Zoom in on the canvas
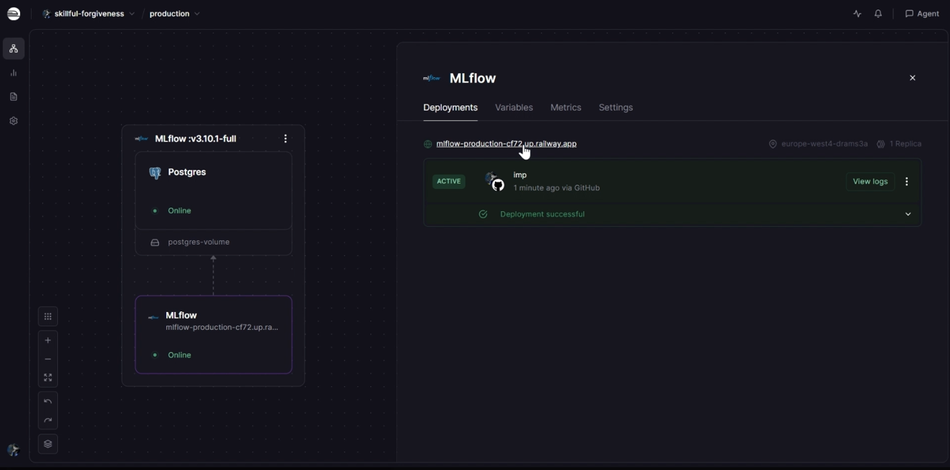 (x=48, y=340)
